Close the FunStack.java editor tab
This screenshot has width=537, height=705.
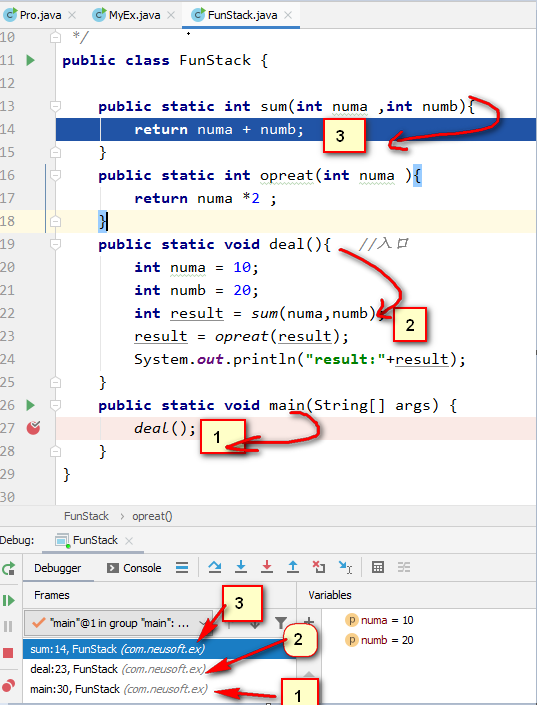(x=288, y=15)
